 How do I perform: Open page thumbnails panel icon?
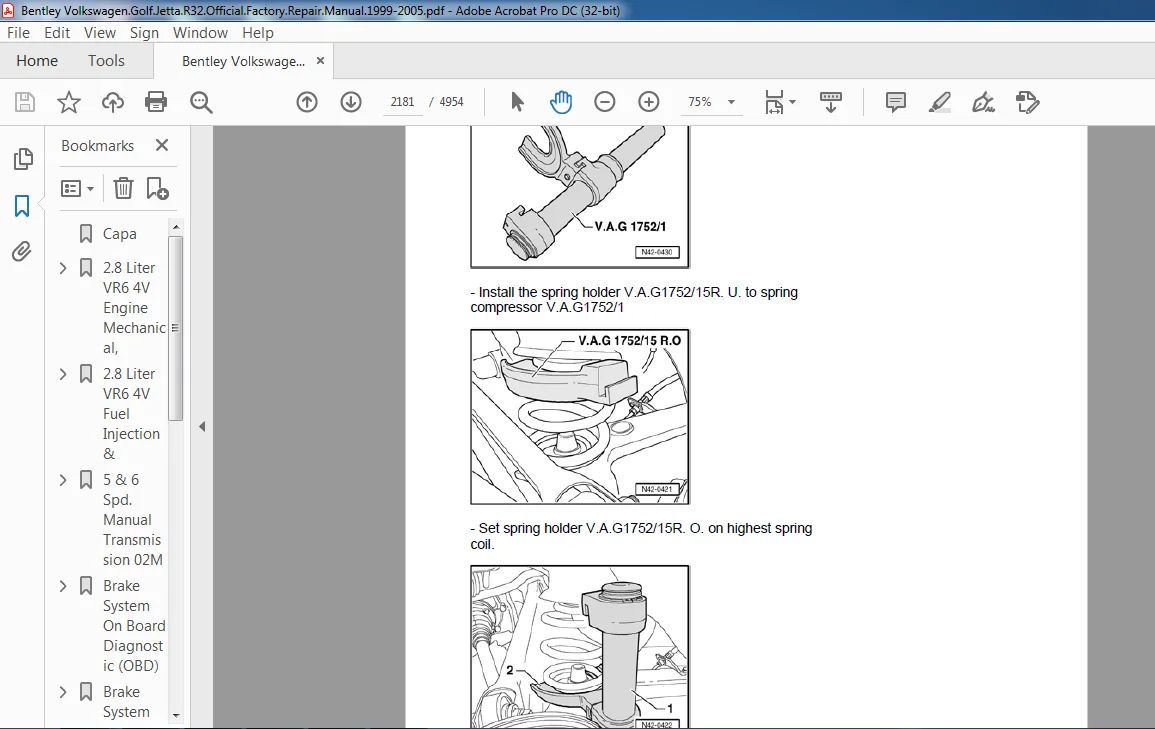23,158
